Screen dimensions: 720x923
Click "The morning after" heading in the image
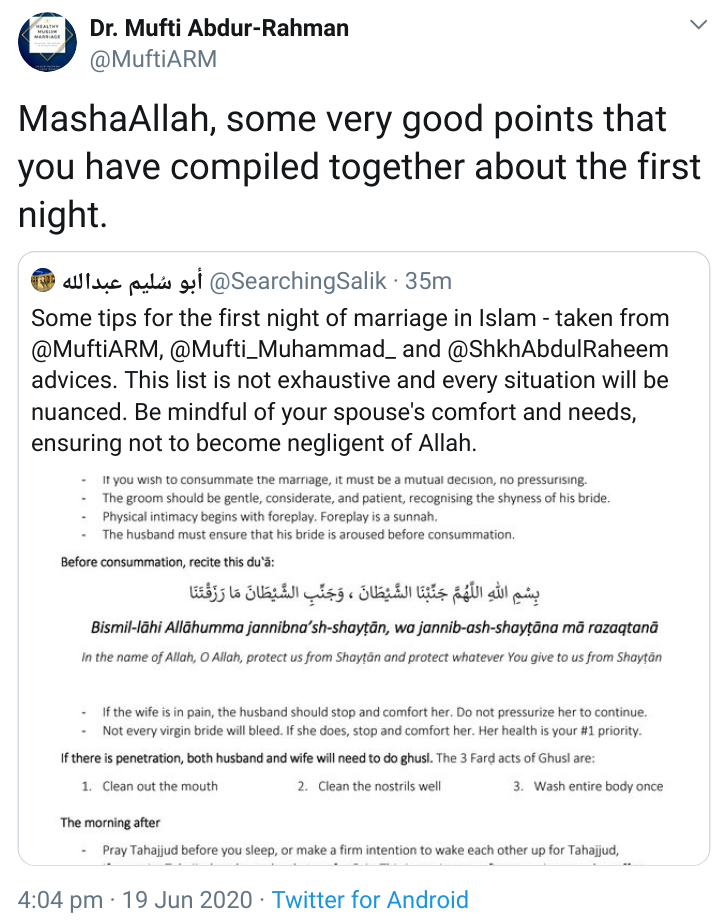point(110,822)
